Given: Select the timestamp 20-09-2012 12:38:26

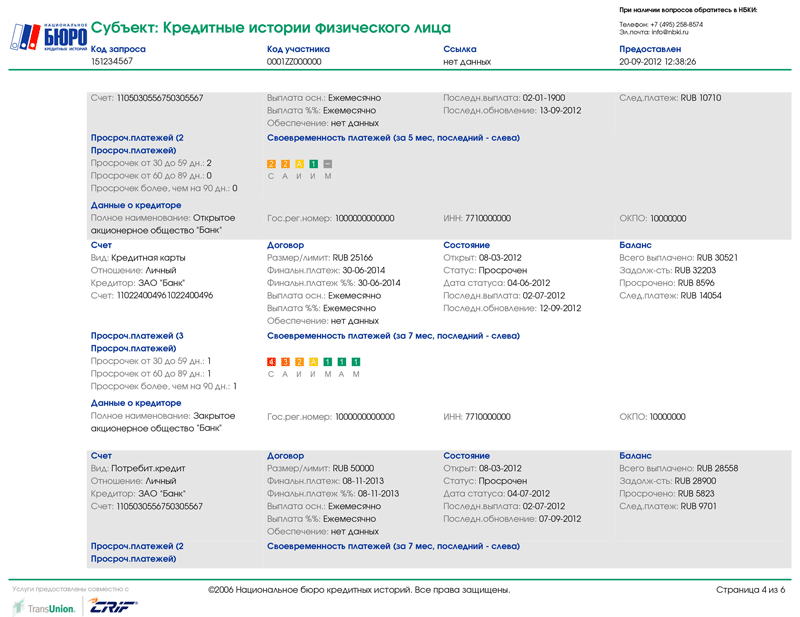Looking at the screenshot, I should (x=658, y=62).
